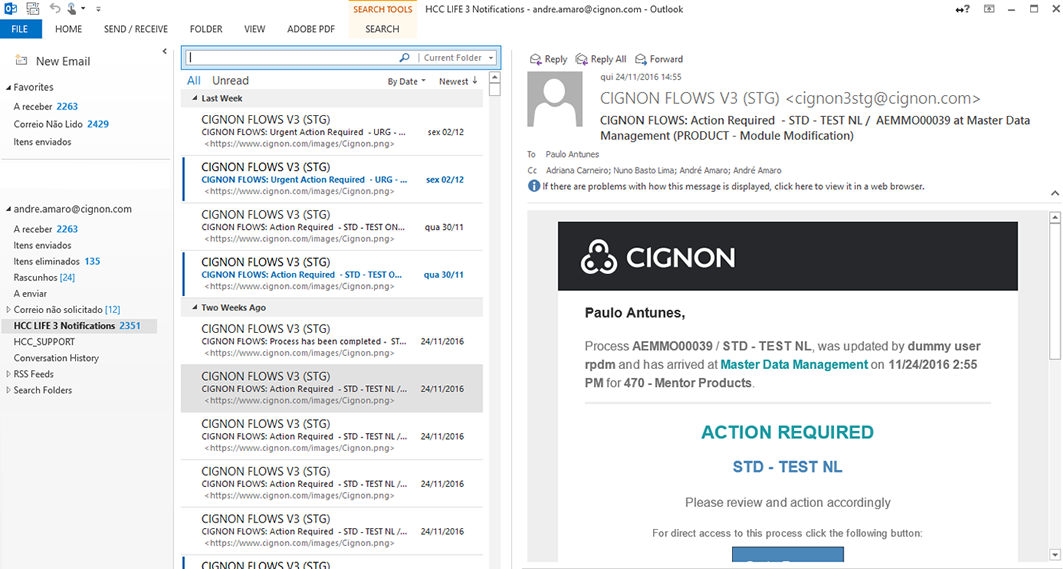Screen dimensions: 1063x569
Task: Open the FOLDER ribbon tab
Action: tap(206, 29)
